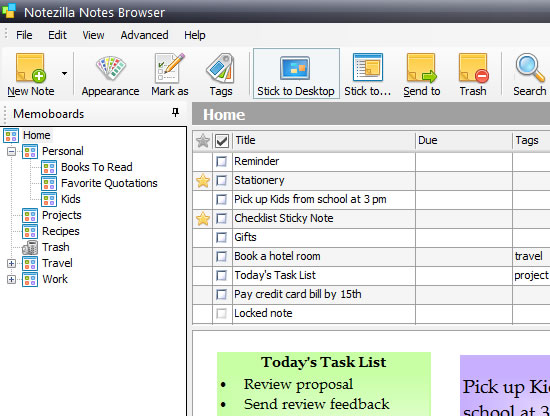Image resolution: width=550 pixels, height=416 pixels.
Task: Toggle the star on Stationery note
Action: (203, 181)
